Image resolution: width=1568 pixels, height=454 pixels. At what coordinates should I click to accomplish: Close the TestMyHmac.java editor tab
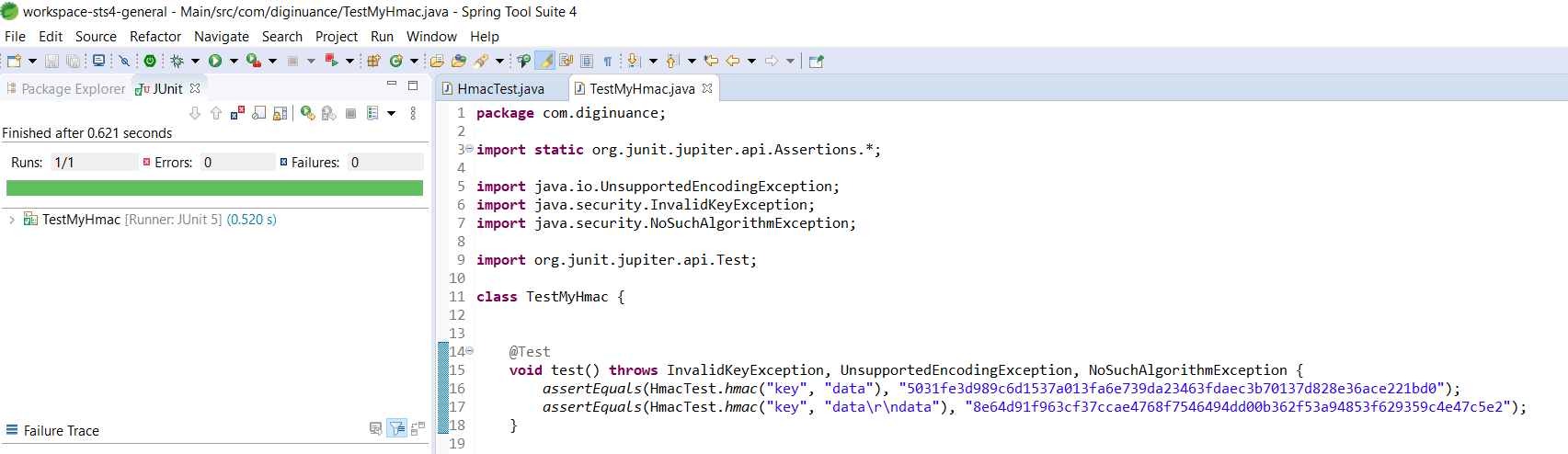click(x=707, y=88)
